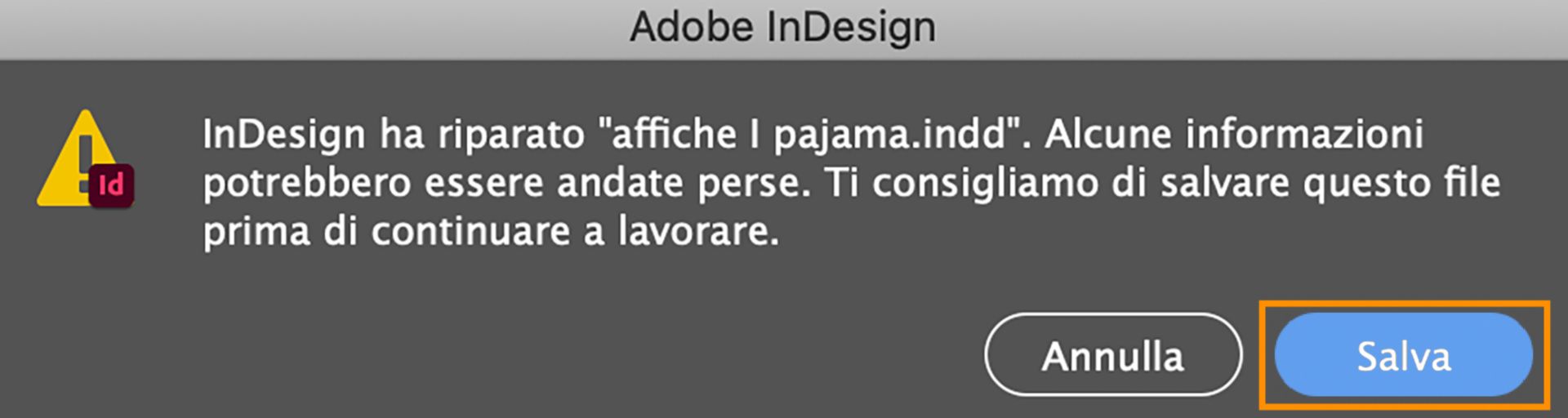Click the "affiche I pajama.indd" filename text

click(808, 135)
